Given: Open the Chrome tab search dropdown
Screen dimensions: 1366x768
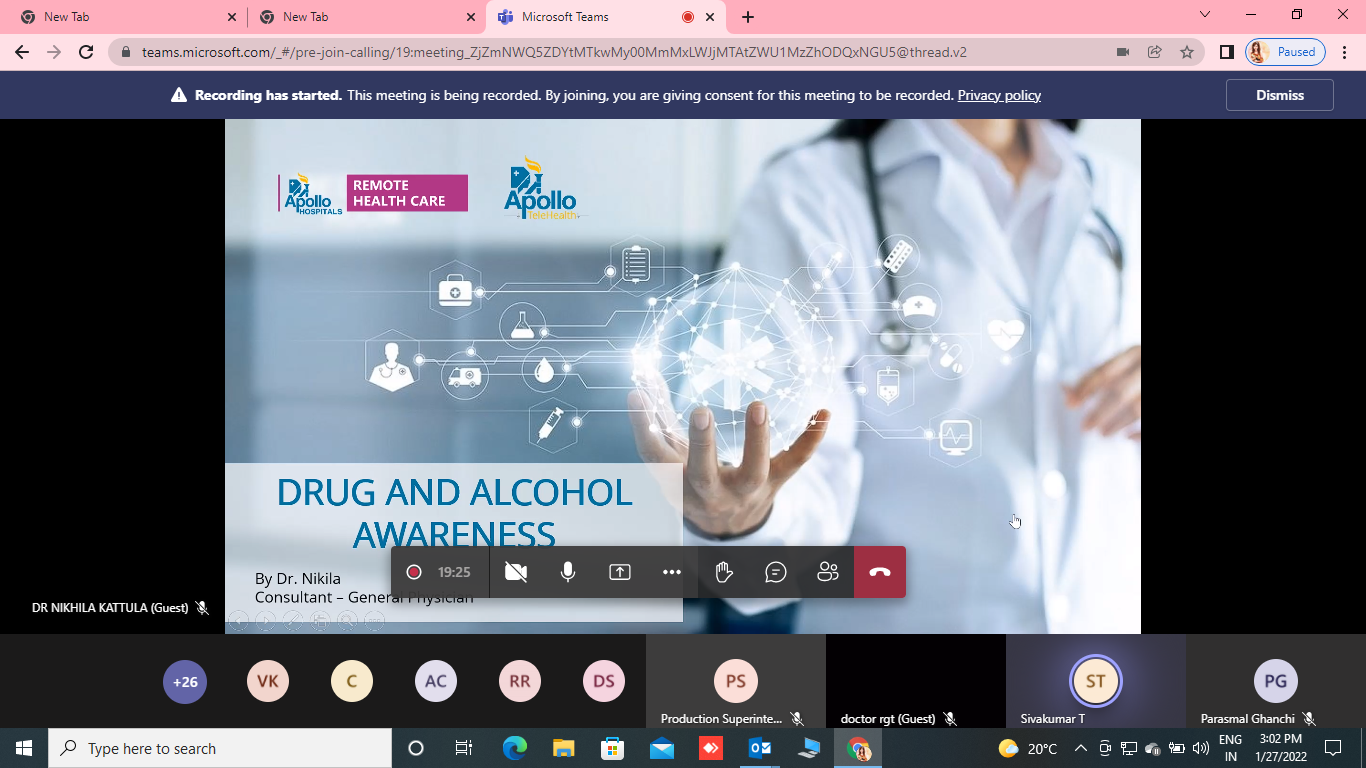Looking at the screenshot, I should tap(1205, 15).
